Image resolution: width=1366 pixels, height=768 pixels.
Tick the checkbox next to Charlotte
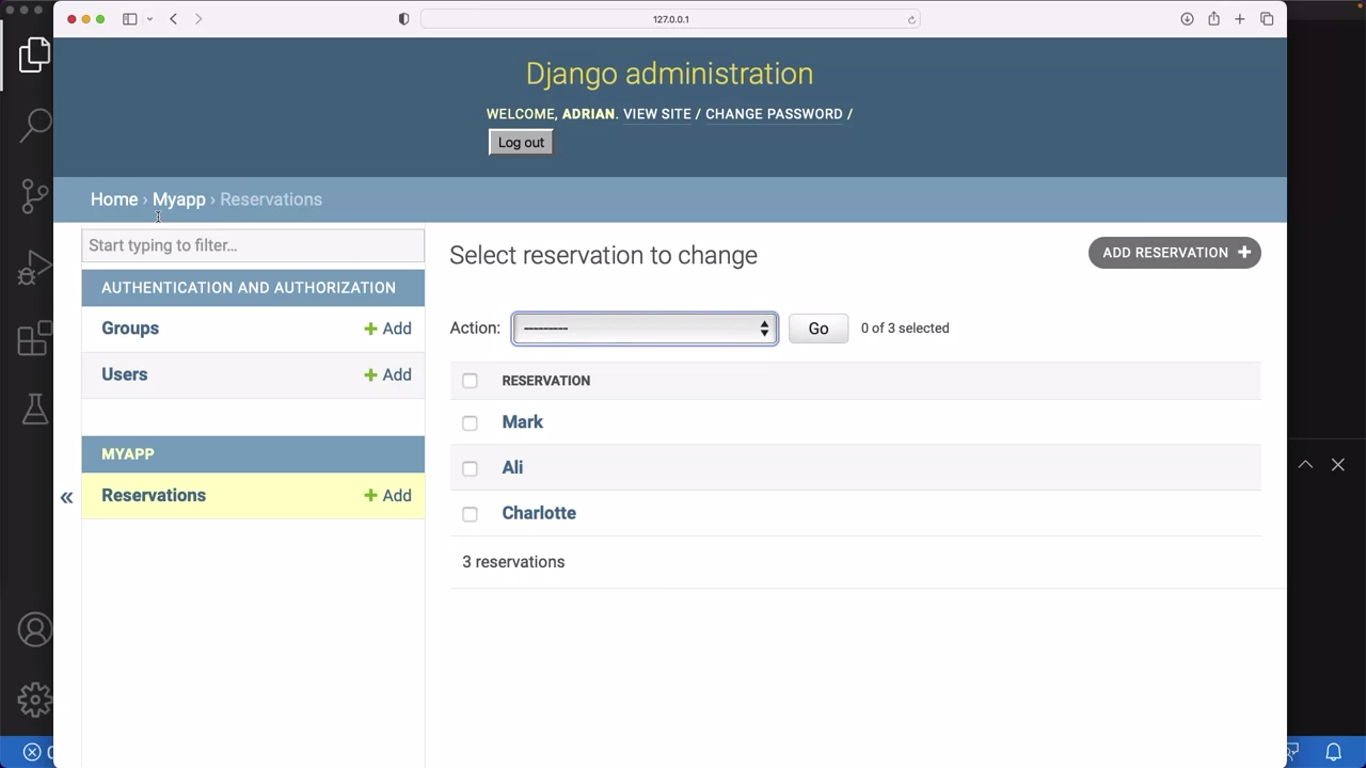(470, 514)
